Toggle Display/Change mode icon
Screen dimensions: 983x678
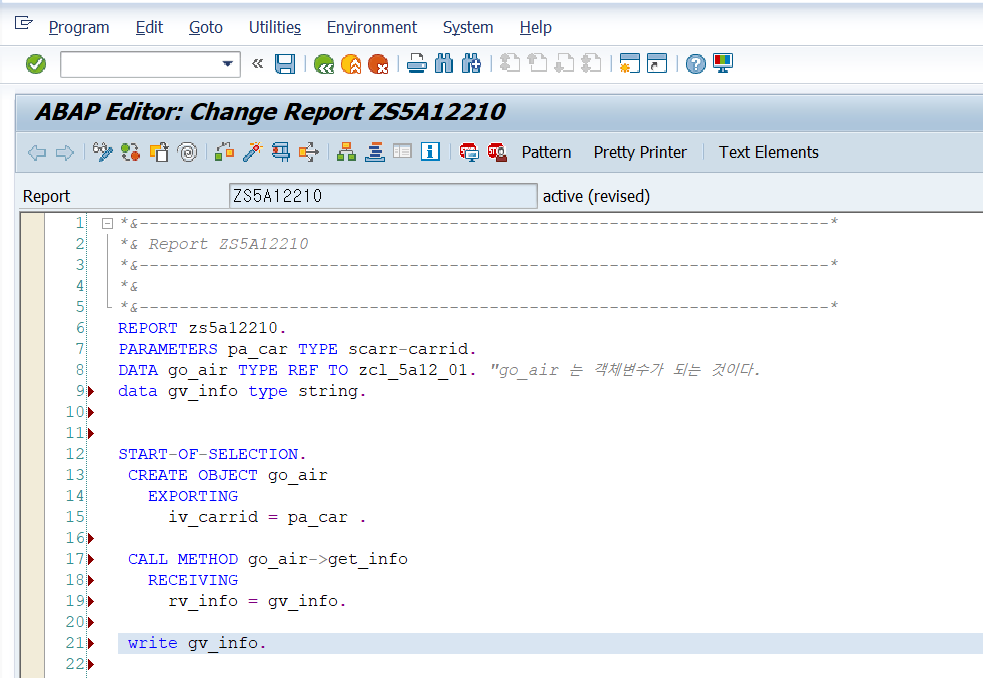pyautogui.click(x=102, y=152)
